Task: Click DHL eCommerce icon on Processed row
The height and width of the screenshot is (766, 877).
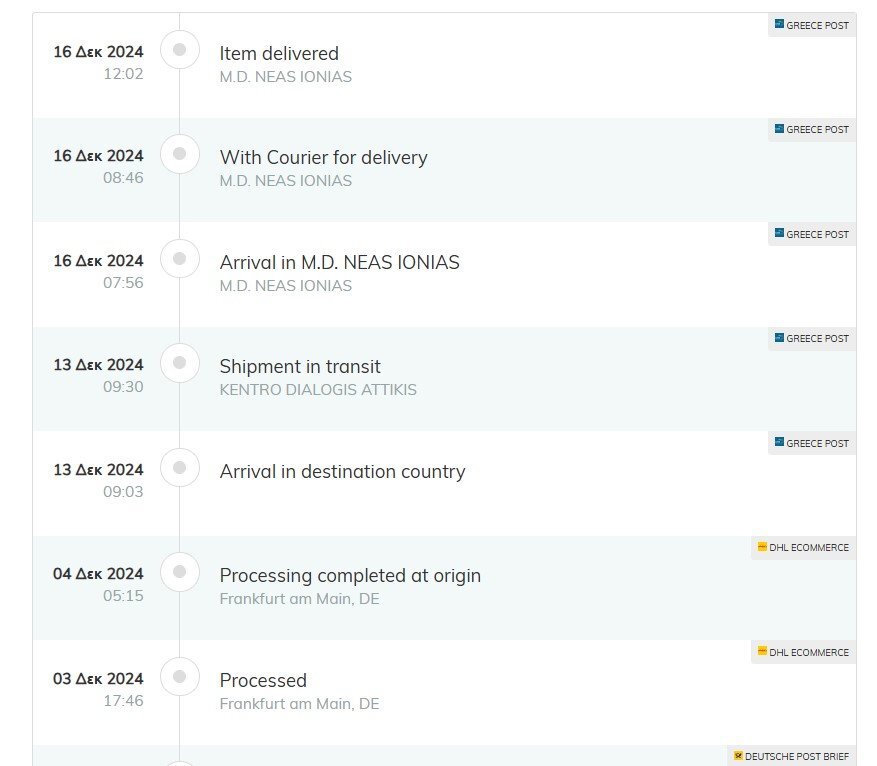Action: [x=762, y=651]
